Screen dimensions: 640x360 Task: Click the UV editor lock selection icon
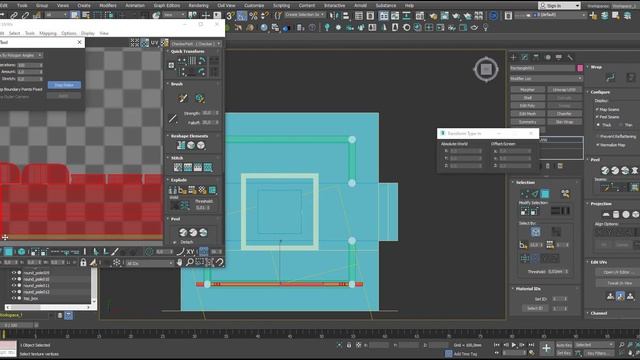click(83, 262)
